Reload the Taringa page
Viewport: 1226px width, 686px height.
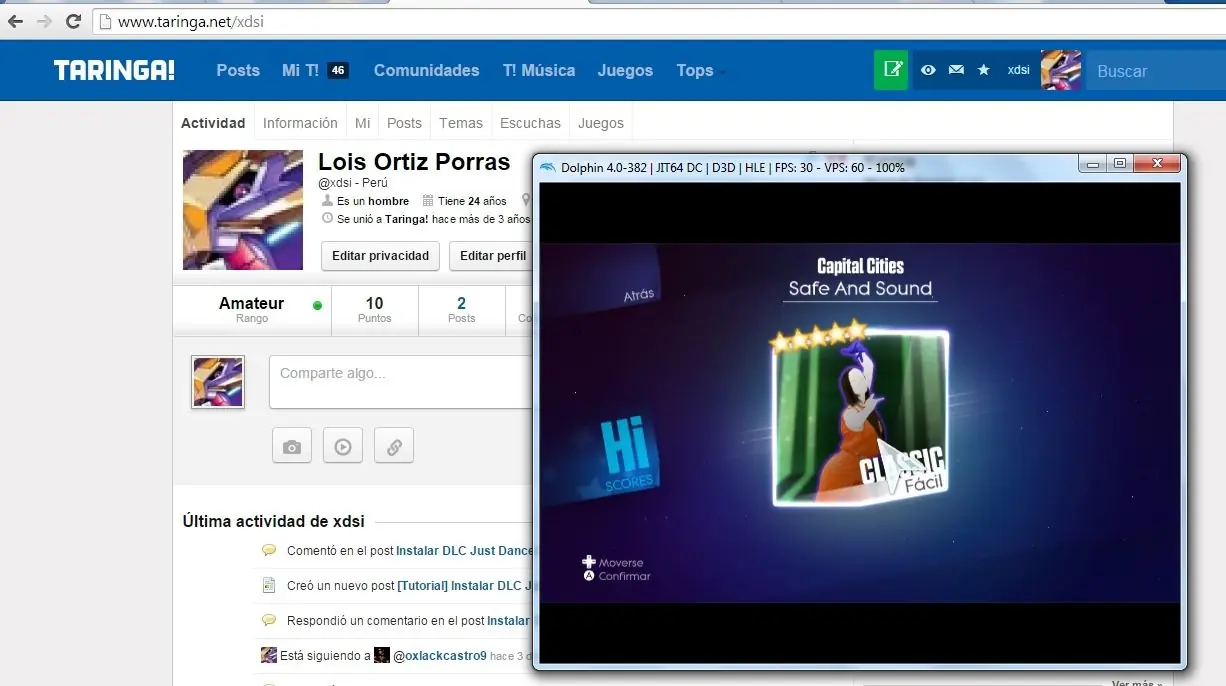pyautogui.click(x=73, y=21)
